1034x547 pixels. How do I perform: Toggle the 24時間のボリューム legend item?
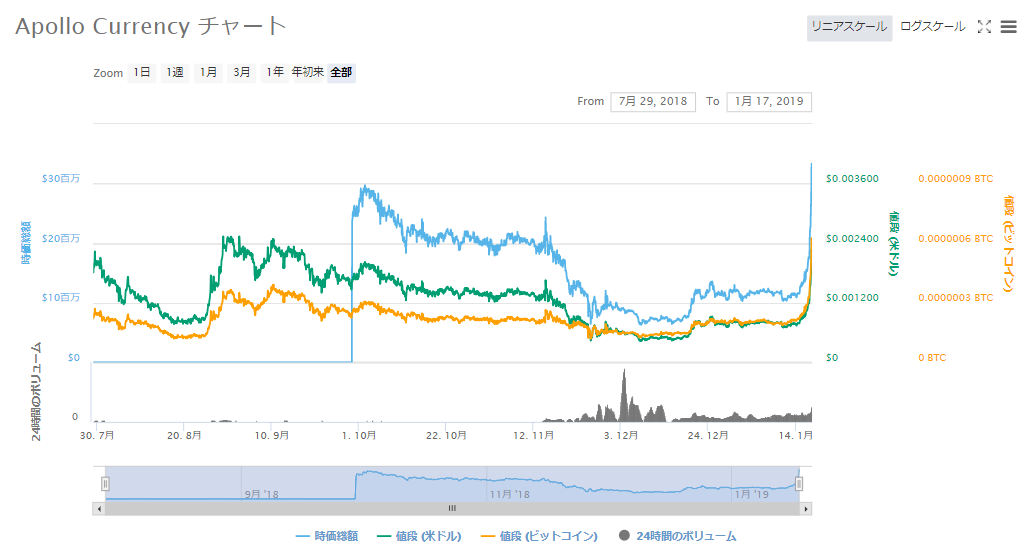coord(677,536)
